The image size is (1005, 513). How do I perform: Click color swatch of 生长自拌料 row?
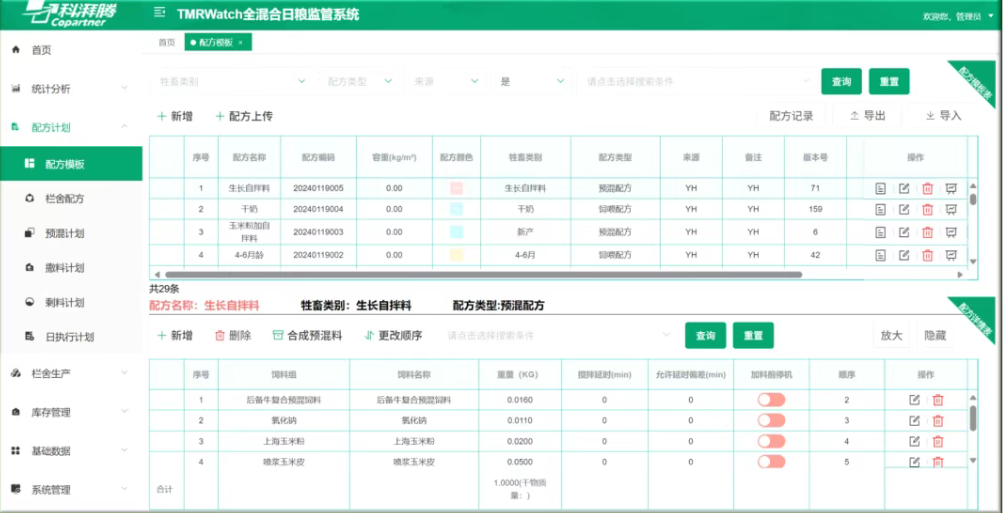pyautogui.click(x=456, y=188)
